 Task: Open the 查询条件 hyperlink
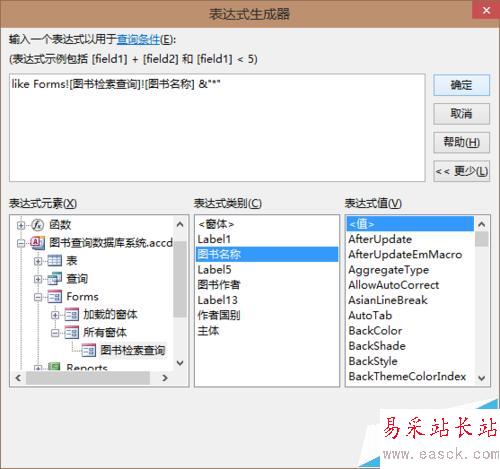tap(138, 40)
